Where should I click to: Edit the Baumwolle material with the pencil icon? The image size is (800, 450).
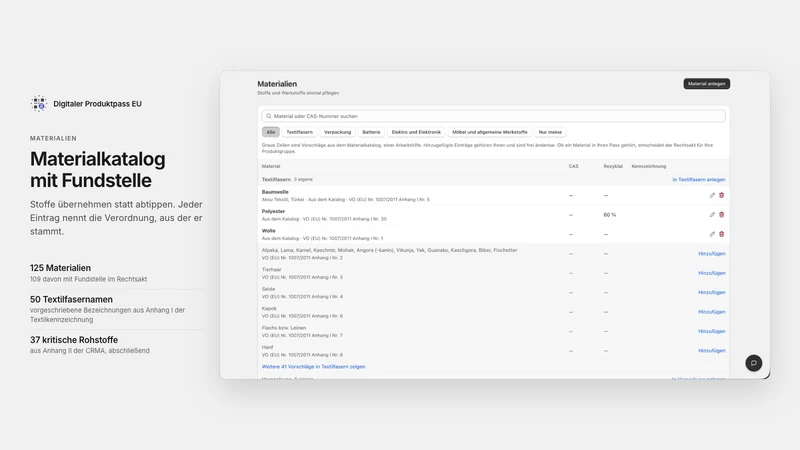[712, 195]
